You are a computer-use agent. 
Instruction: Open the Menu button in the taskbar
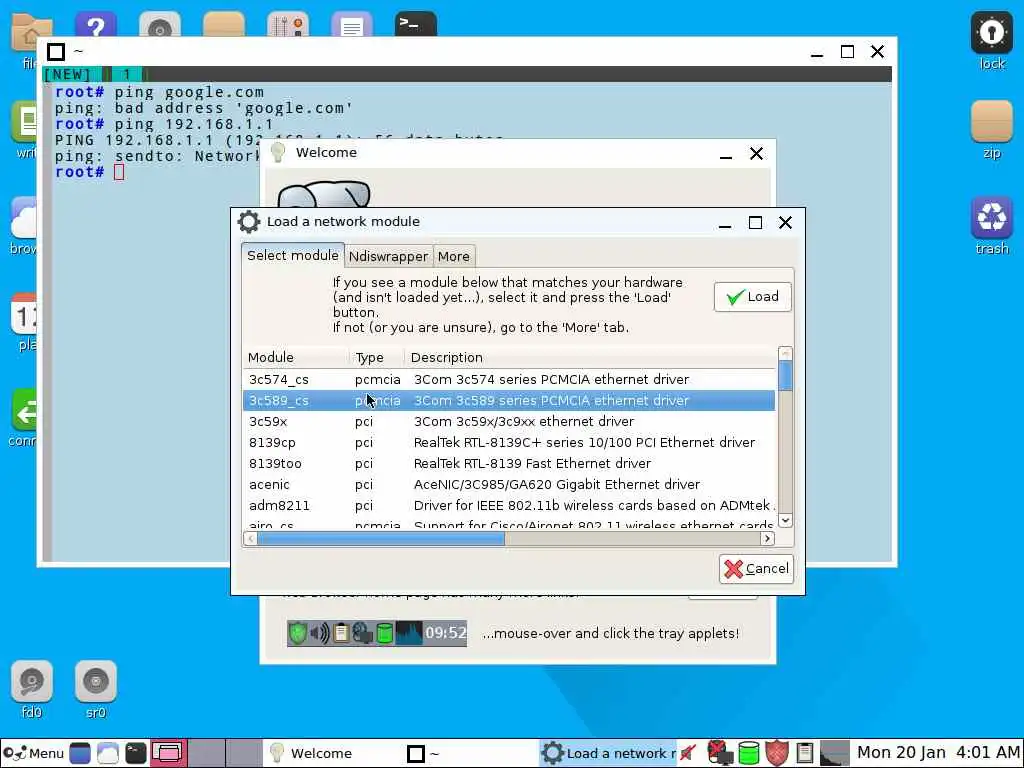pyautogui.click(x=33, y=753)
